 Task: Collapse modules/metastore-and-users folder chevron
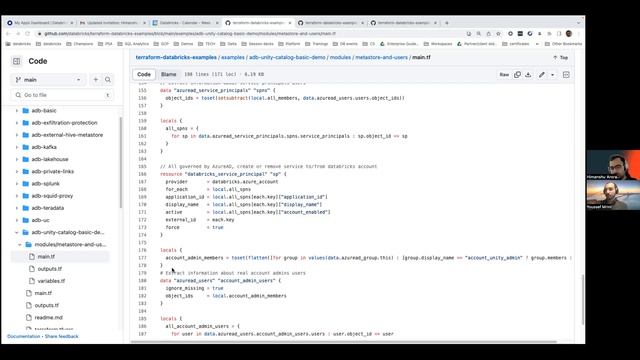(x=20, y=244)
